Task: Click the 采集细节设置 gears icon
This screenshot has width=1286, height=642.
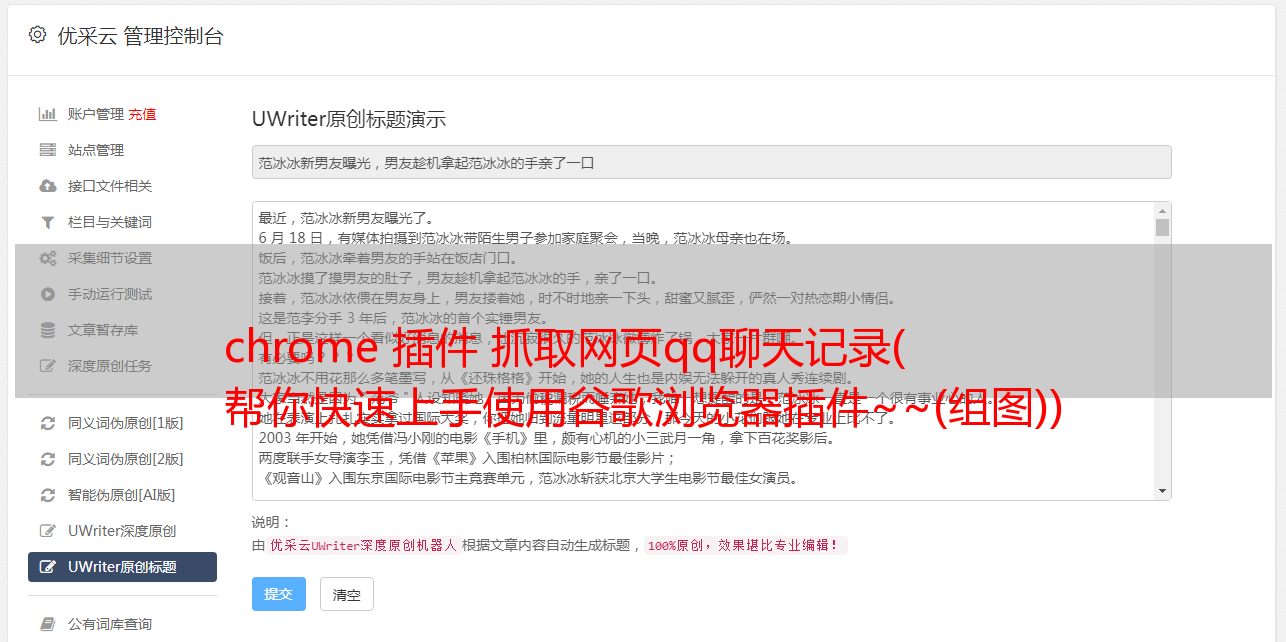Action: [47, 258]
